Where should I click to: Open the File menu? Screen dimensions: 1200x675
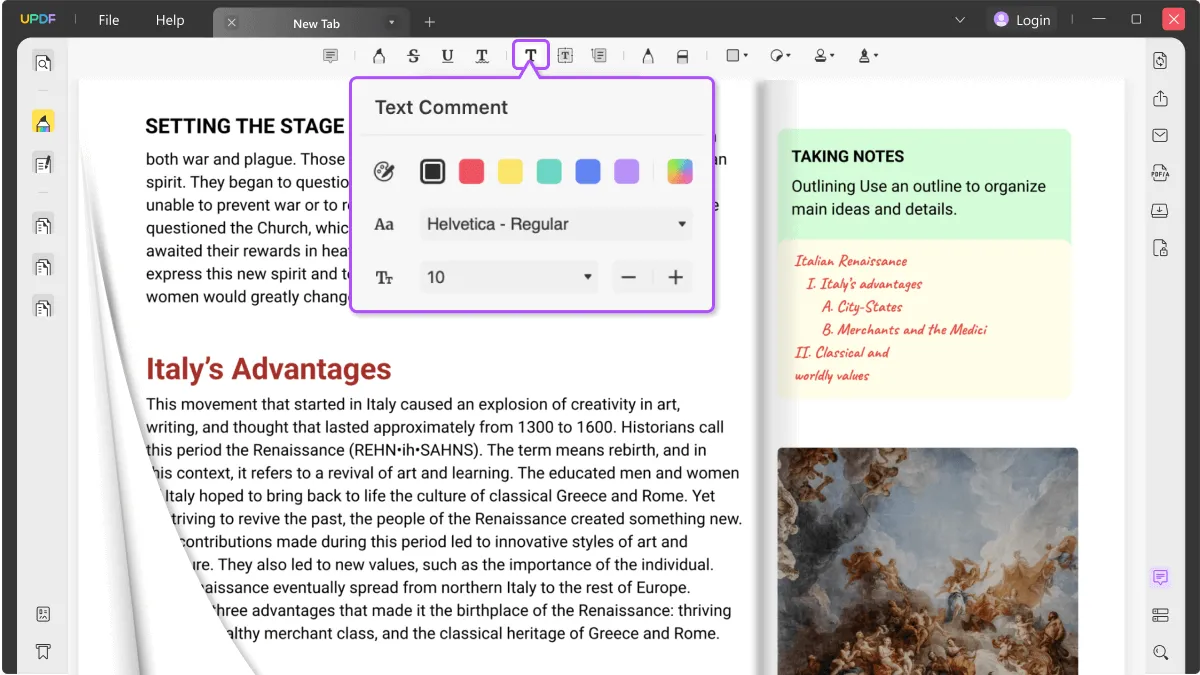pyautogui.click(x=108, y=19)
